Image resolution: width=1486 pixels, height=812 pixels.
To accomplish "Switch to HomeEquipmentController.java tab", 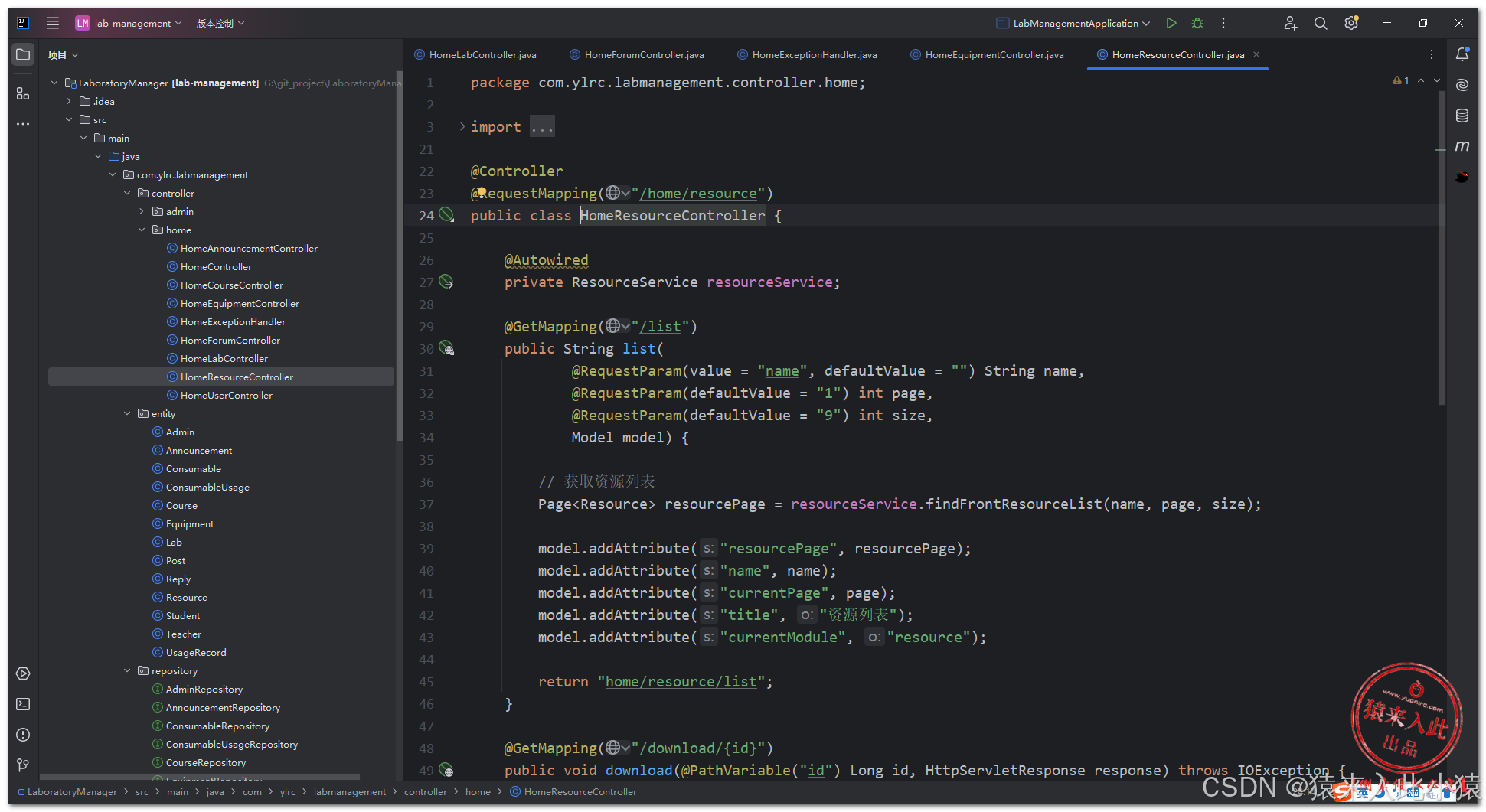I will tap(987, 54).
